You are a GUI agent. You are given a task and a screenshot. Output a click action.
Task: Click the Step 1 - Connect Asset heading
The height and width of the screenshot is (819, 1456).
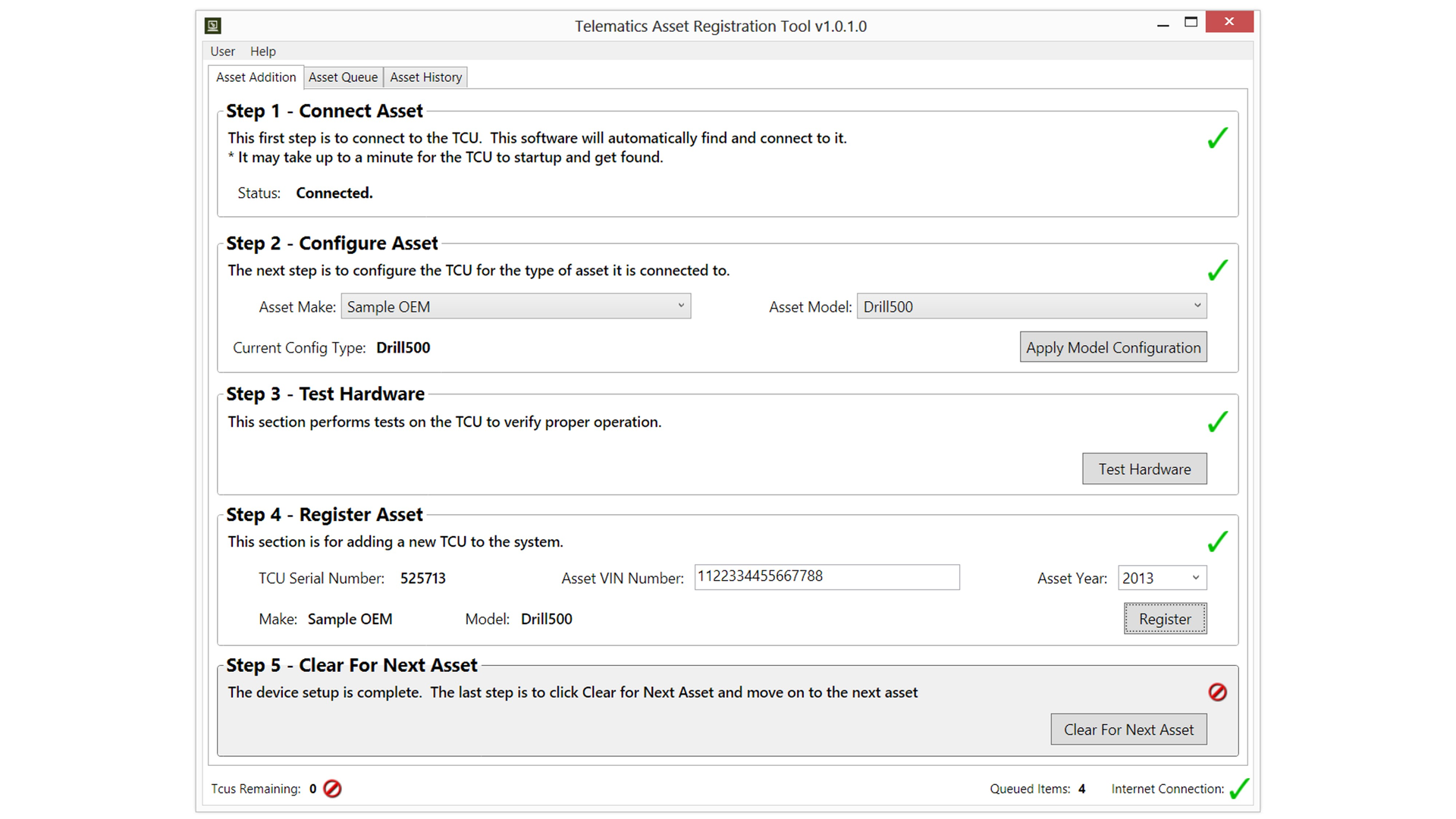coord(325,111)
